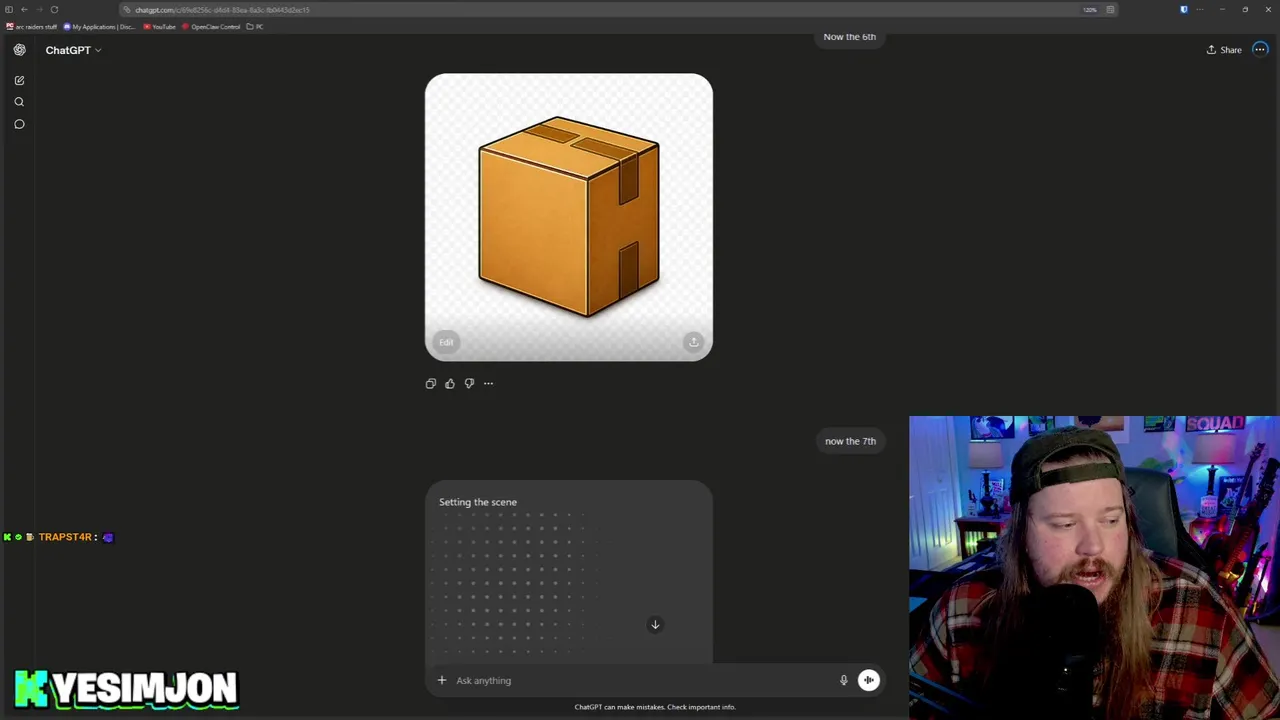Screen dimensions: 1280x720
Task: Give the response a thumbs down
Action: click(469, 383)
